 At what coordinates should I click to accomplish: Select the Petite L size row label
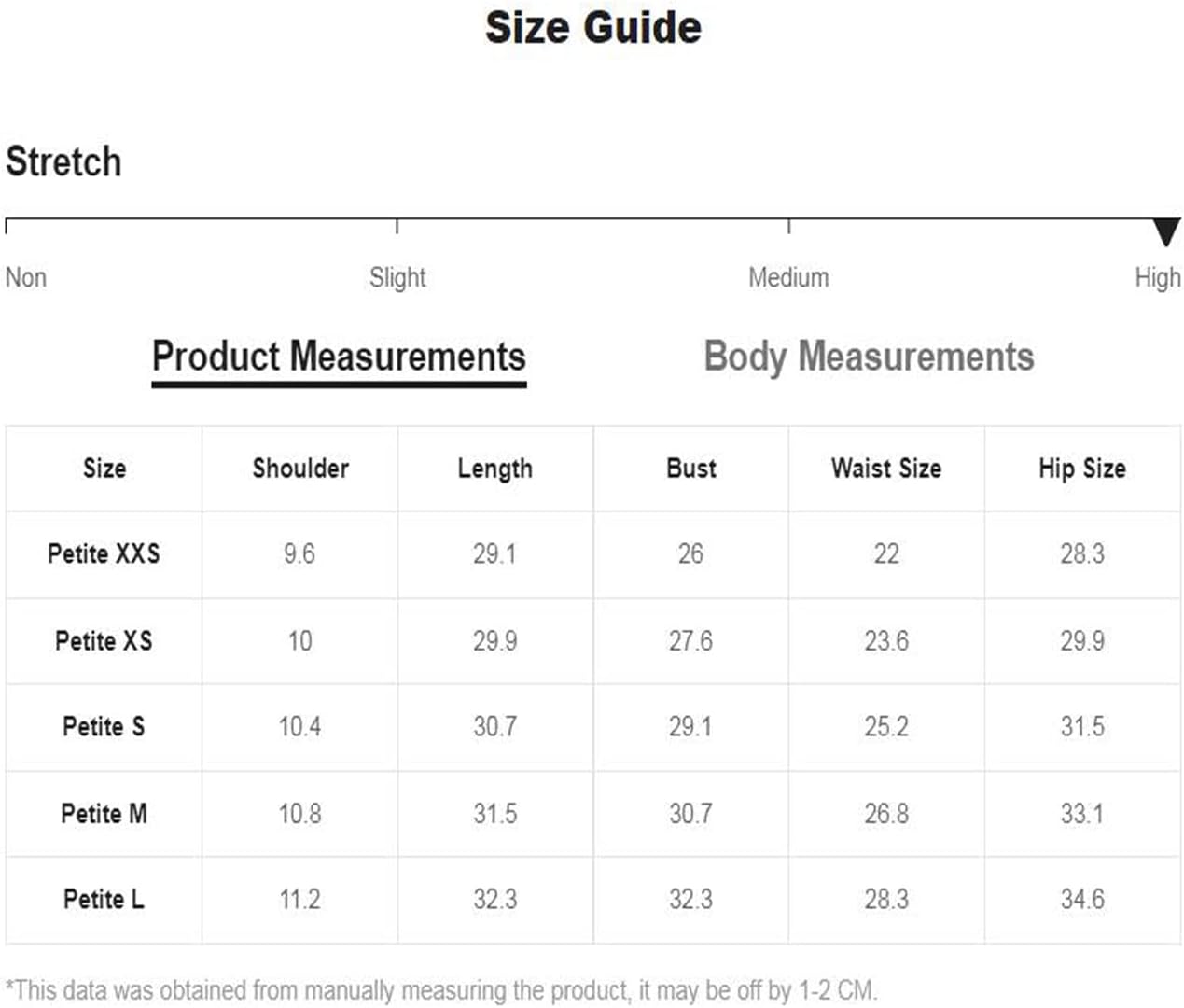coord(104,899)
